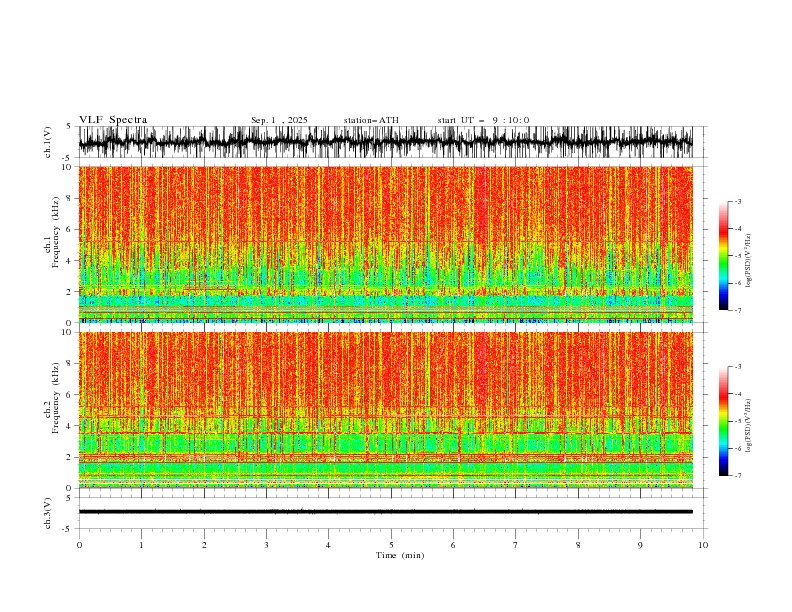Click the ch.2 frequency axis tick "2"
Viewport: 792px width, 612px height.
tap(69, 457)
